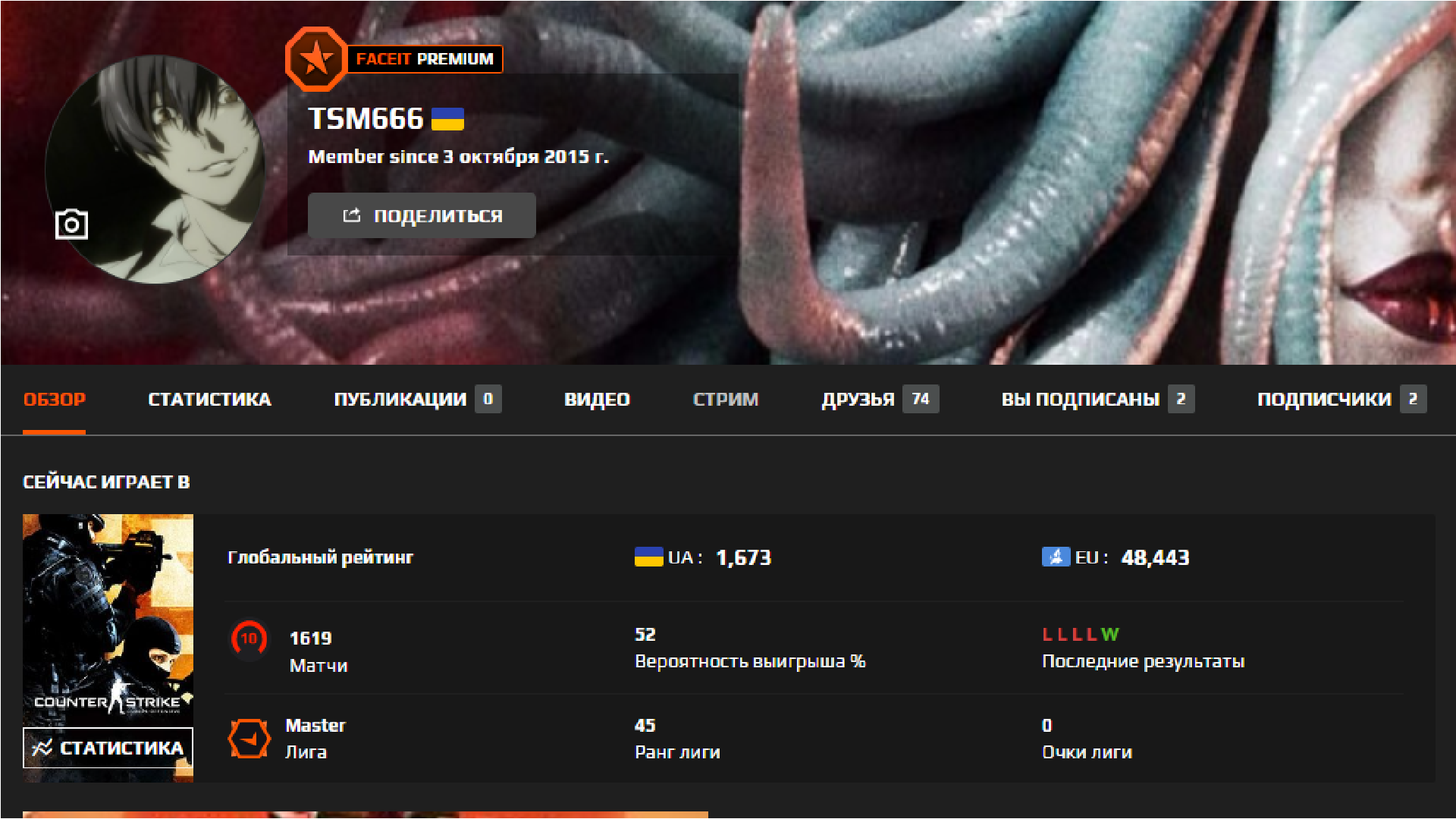Open the Обзор tab
Image resolution: width=1456 pixels, height=819 pixels.
coord(55,400)
